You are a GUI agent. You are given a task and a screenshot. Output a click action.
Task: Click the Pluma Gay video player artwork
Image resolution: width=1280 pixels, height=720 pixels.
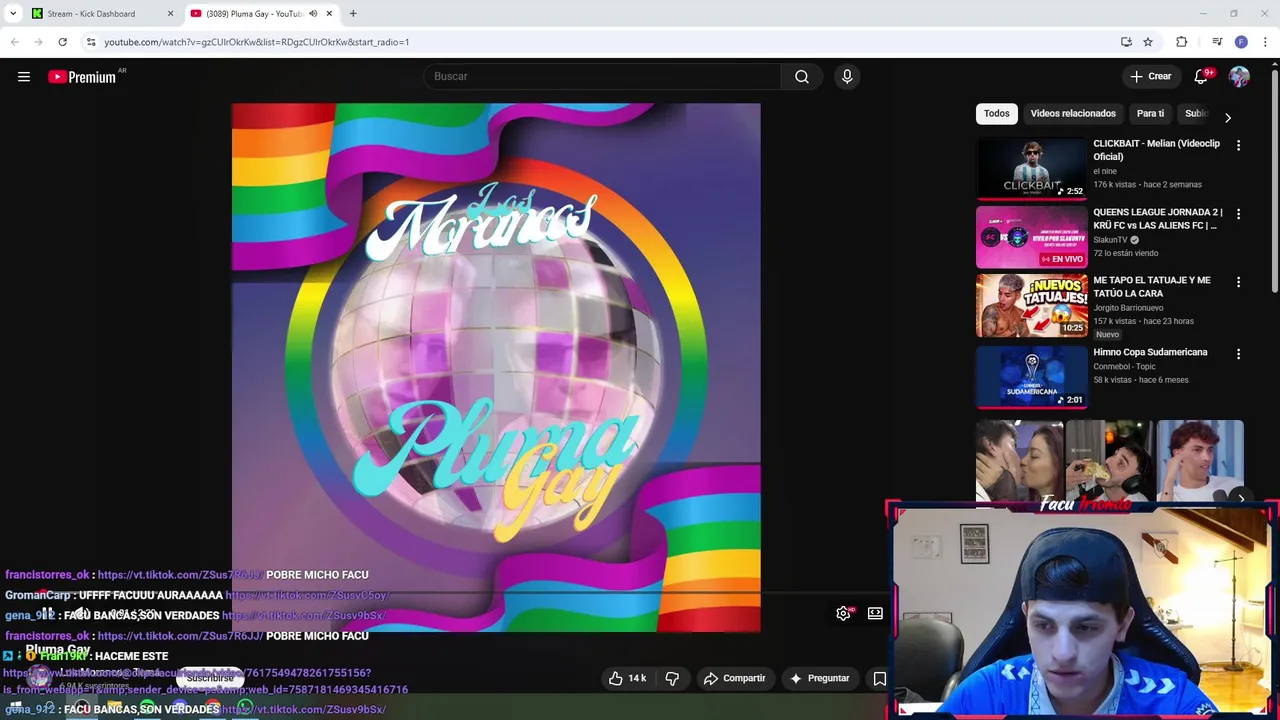[496, 367]
